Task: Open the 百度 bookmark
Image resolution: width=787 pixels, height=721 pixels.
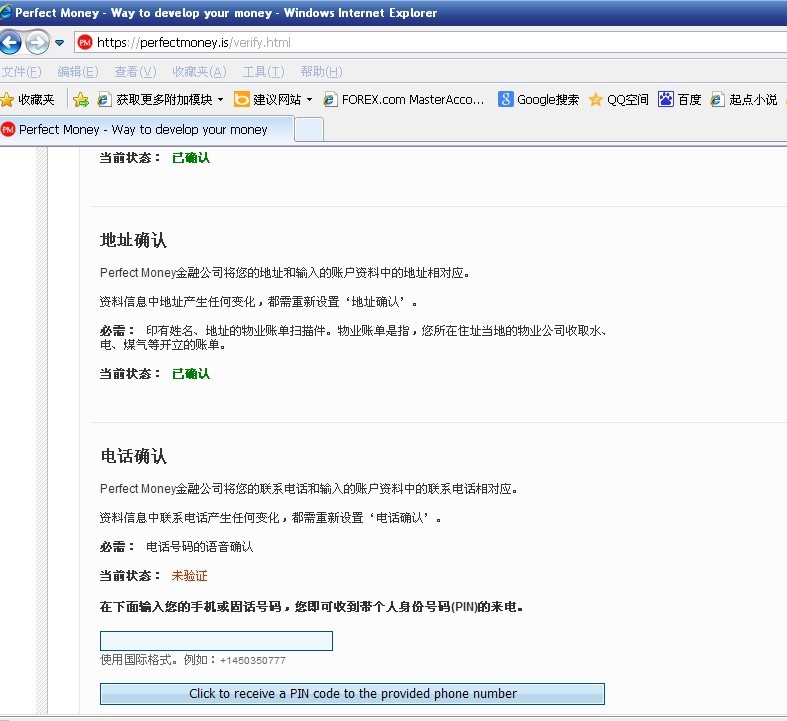Action: coord(680,100)
